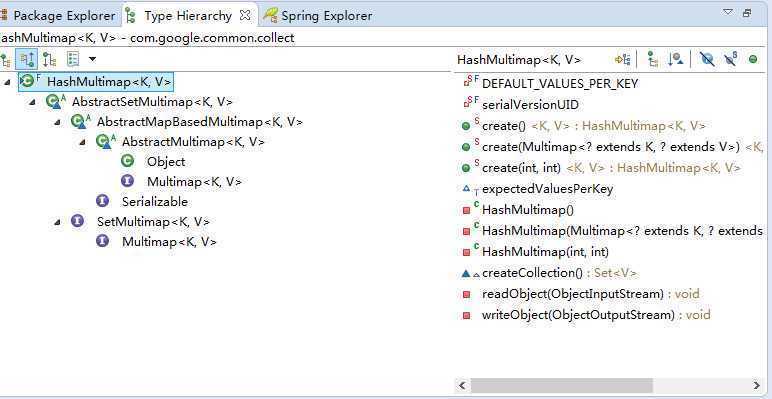The height and width of the screenshot is (399, 772).
Task: Click the SetMultimap interface icon
Action: pyautogui.click(x=77, y=221)
